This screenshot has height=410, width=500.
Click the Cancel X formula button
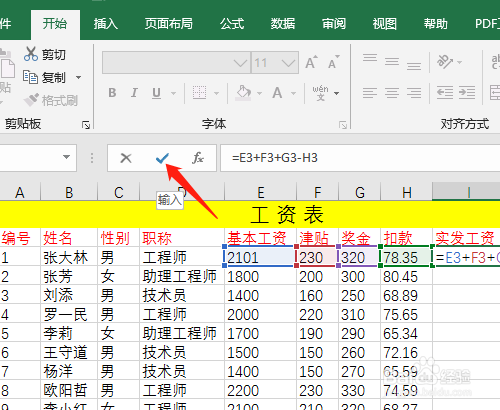tap(126, 158)
